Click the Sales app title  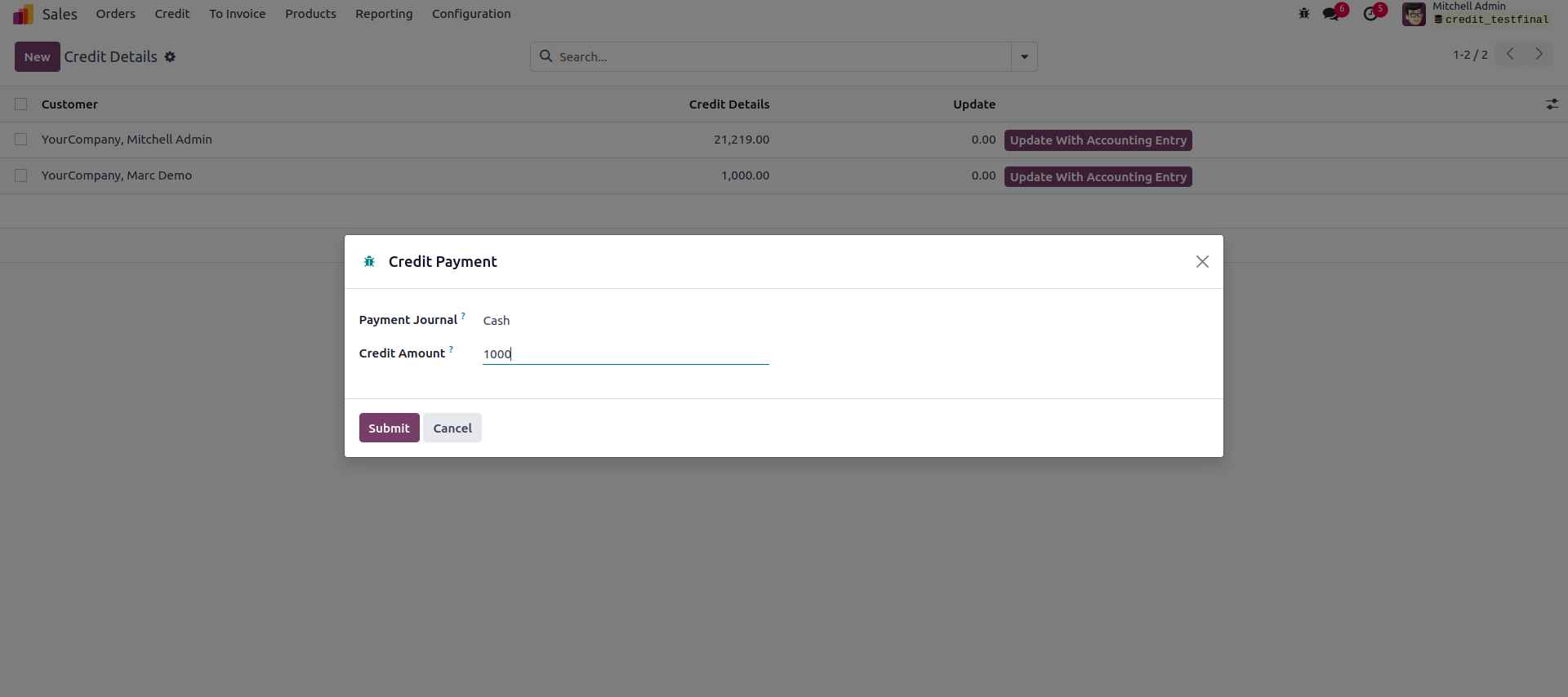click(60, 14)
